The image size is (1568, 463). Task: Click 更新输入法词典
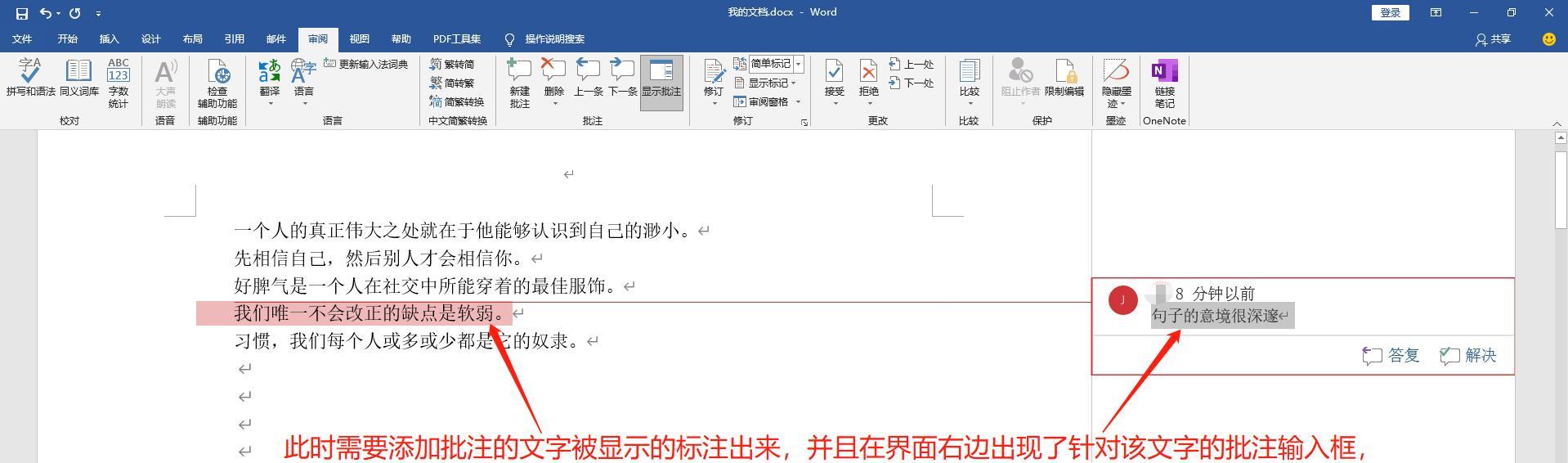coord(365,64)
